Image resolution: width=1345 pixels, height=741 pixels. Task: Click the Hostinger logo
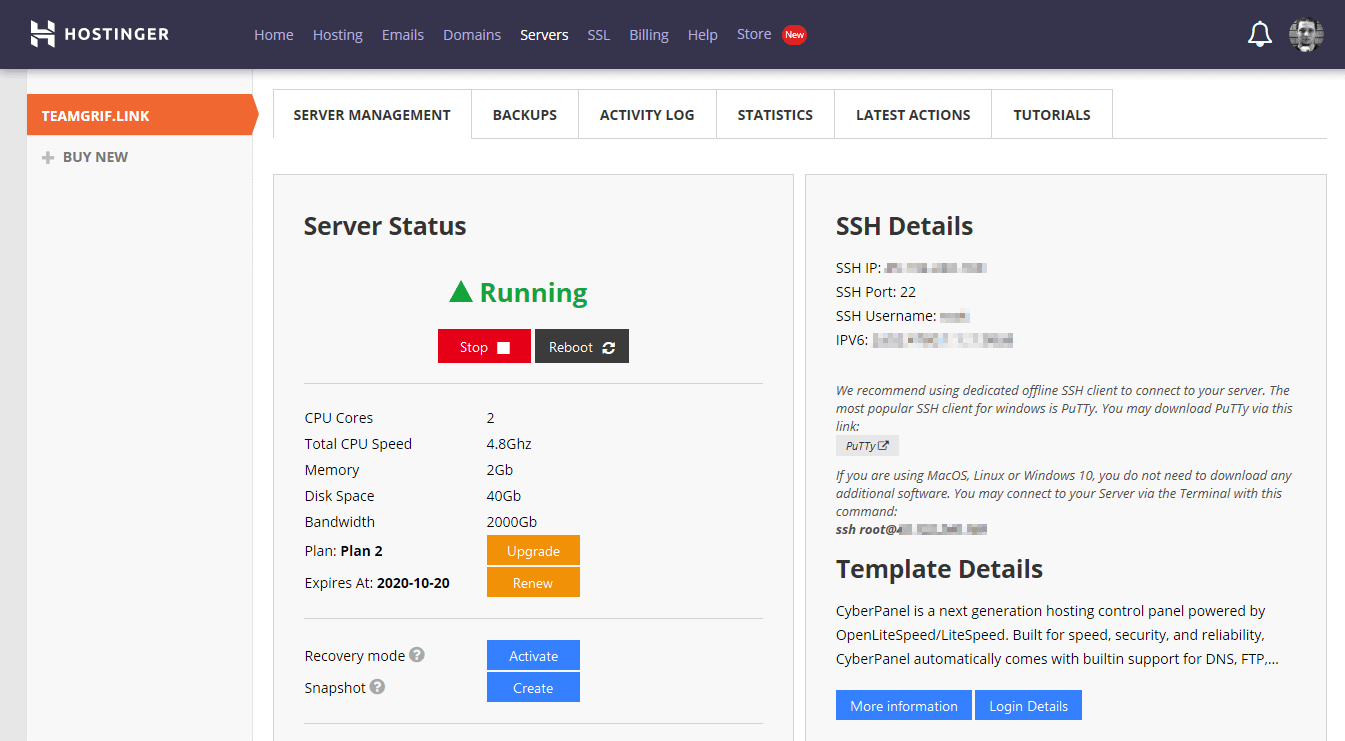pos(100,34)
